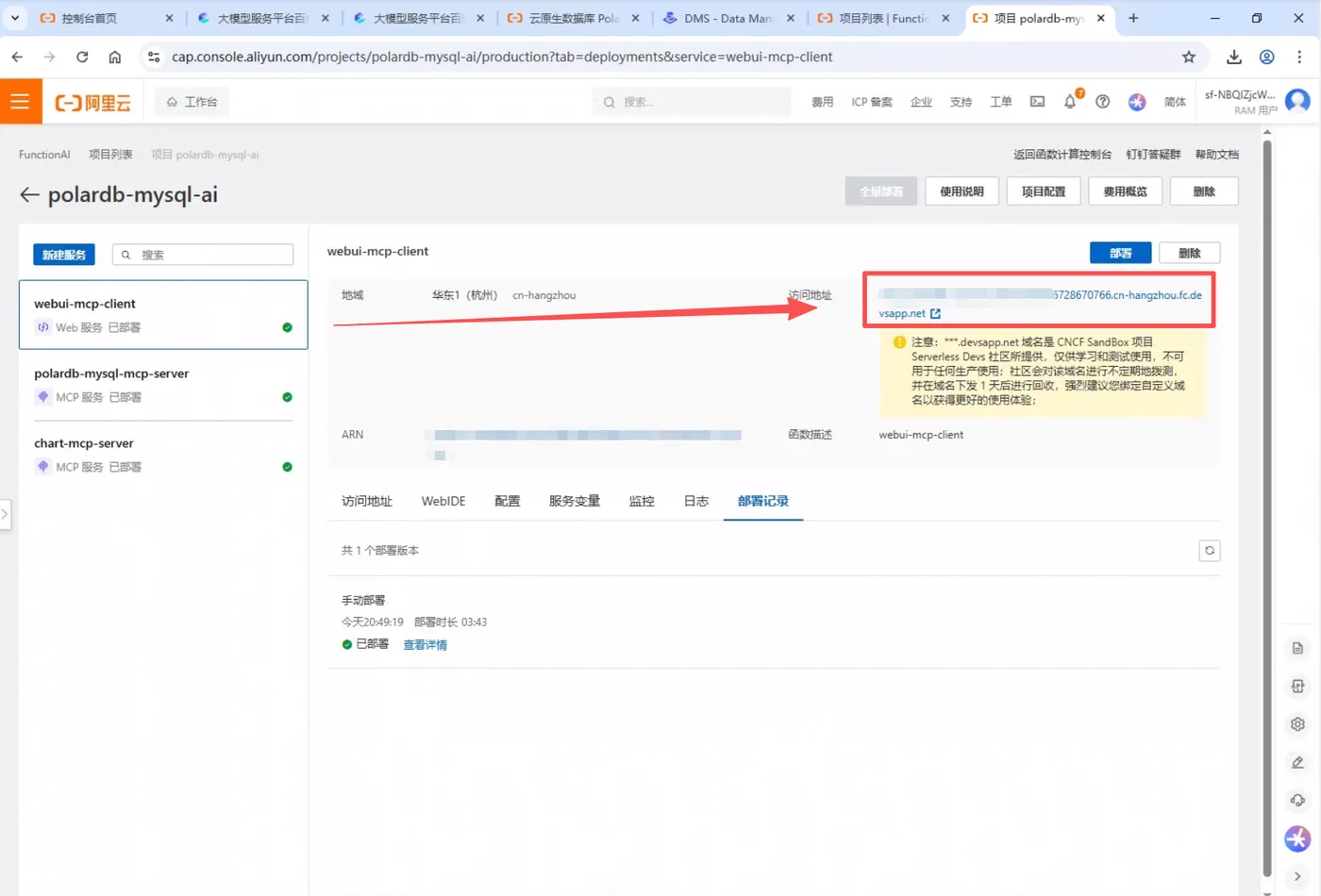The width and height of the screenshot is (1321, 896).
Task: Switch to the 服务变量 tab
Action: (x=575, y=501)
